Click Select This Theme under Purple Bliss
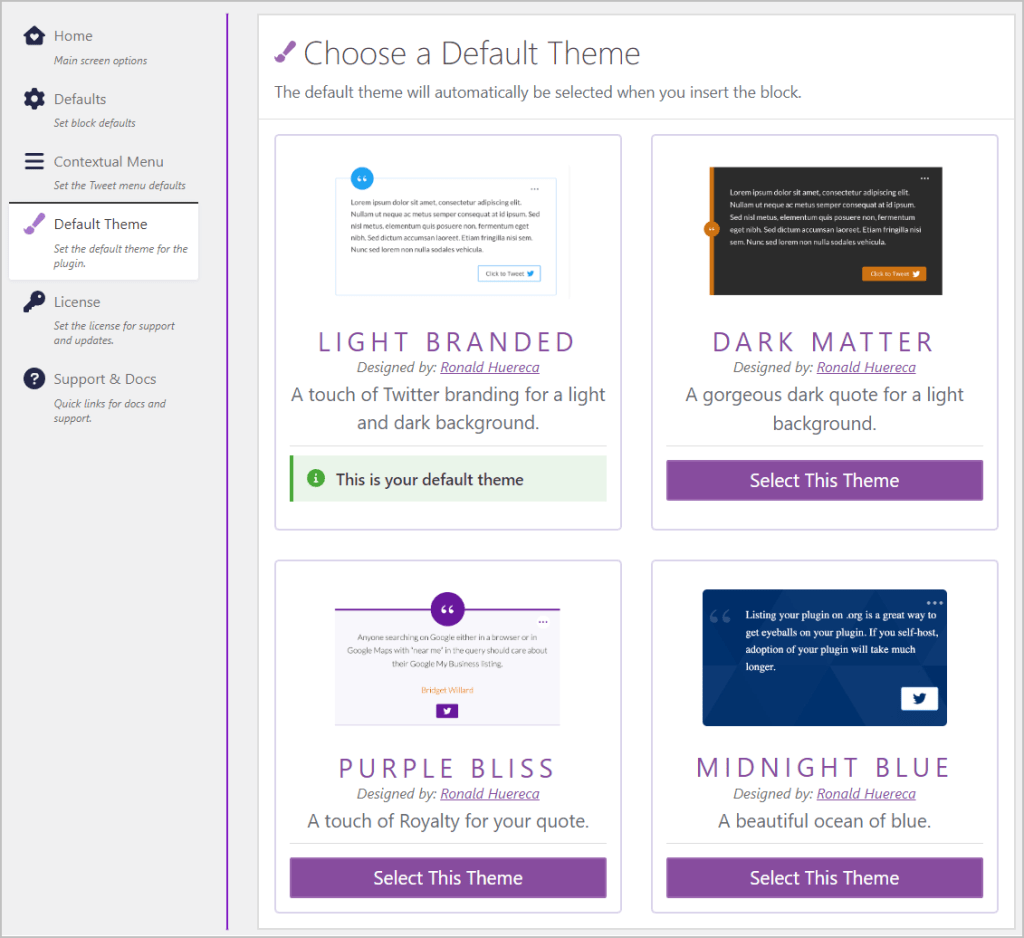1024x938 pixels. click(x=447, y=877)
